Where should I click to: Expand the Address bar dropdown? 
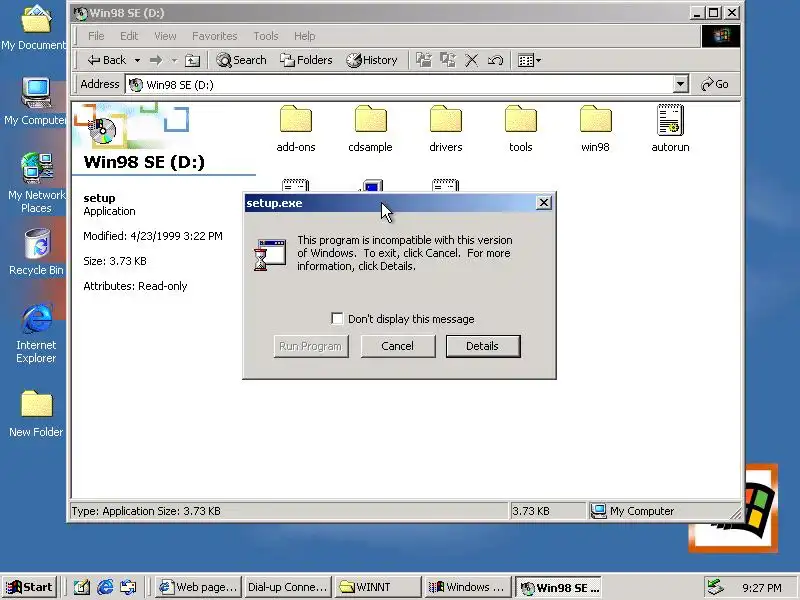coord(680,84)
